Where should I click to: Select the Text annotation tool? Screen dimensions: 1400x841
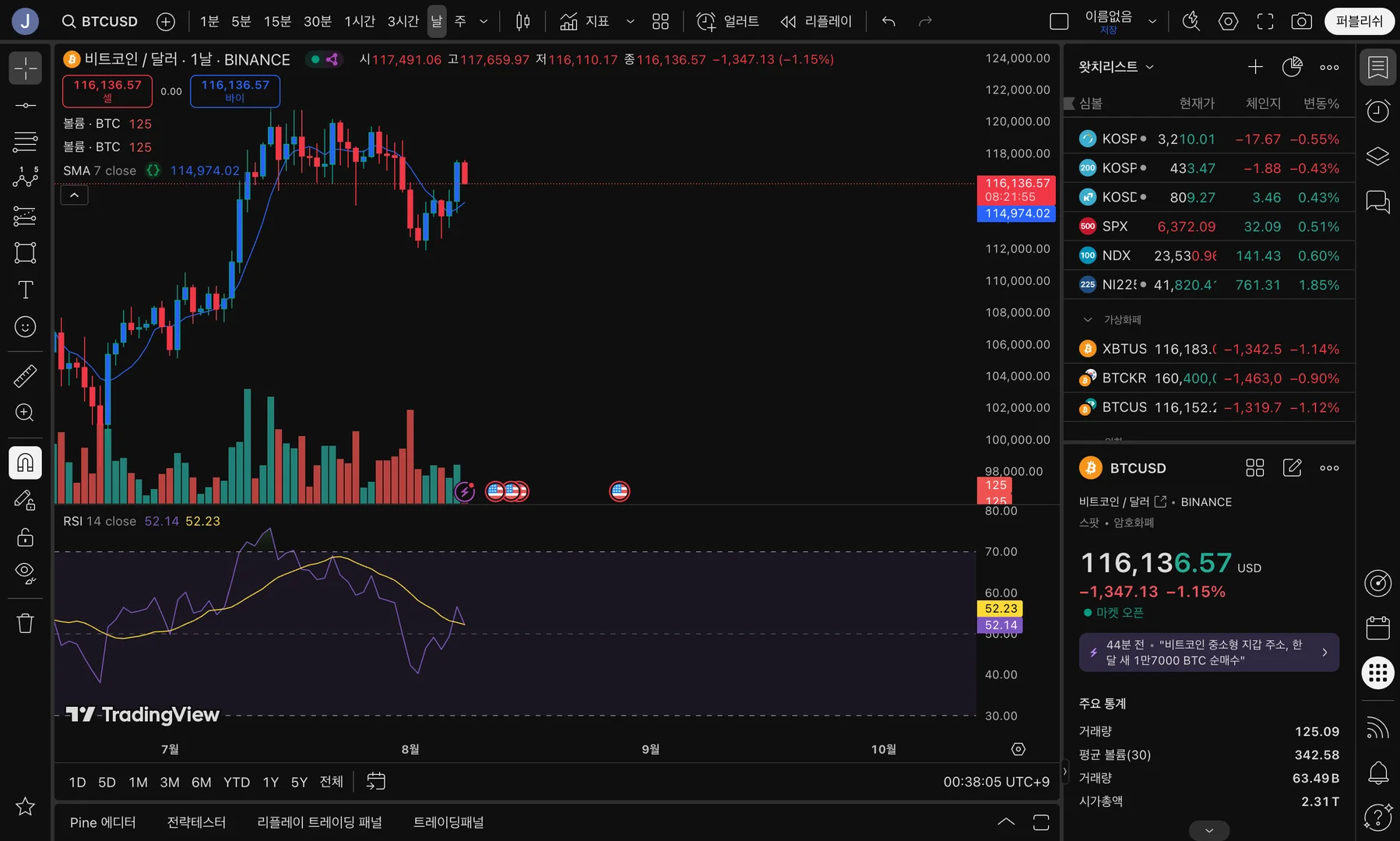[25, 290]
